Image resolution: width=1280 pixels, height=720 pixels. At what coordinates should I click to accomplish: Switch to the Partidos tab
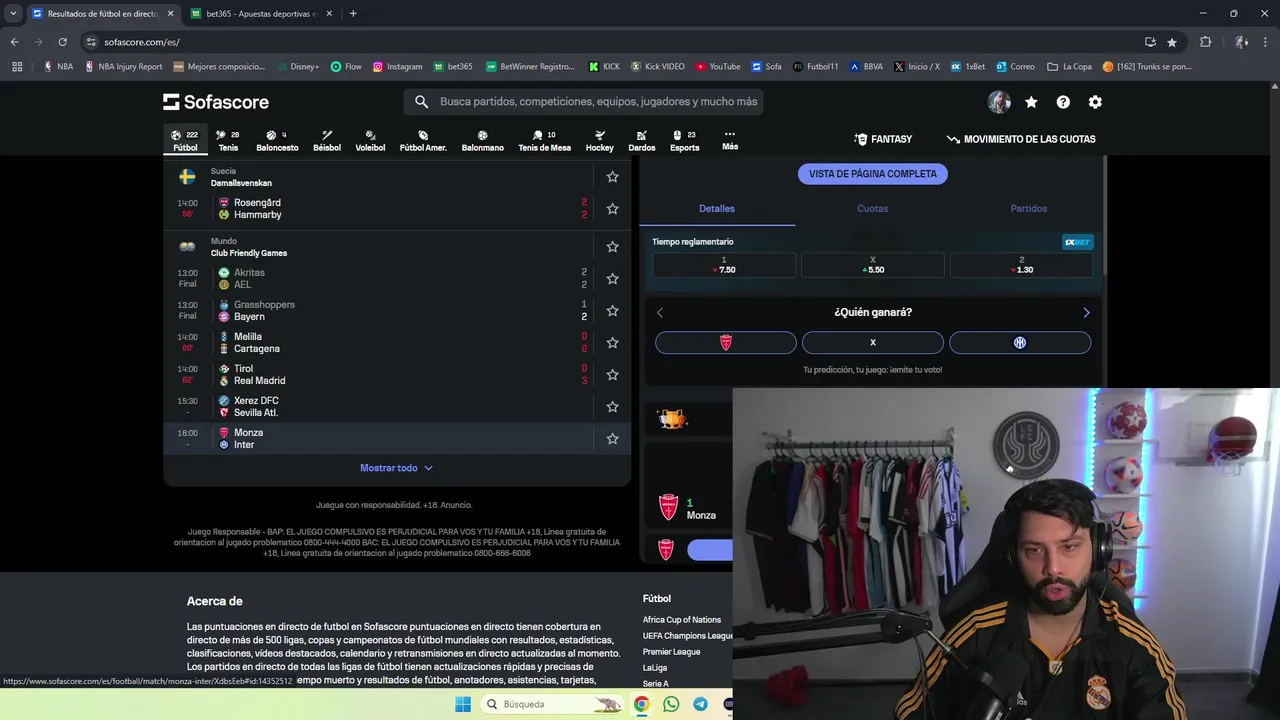[x=1029, y=209]
